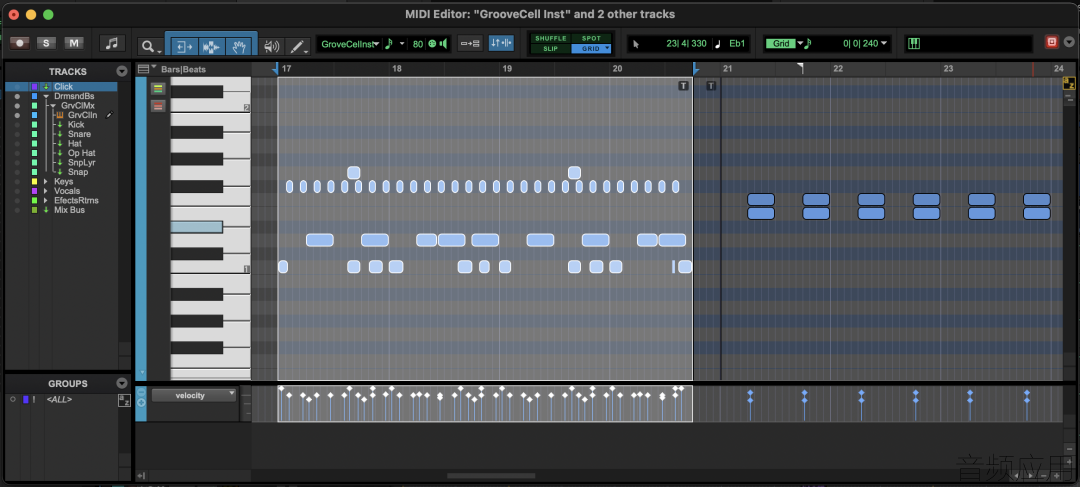Viewport: 1080px width, 487px height.
Task: Select the Click track in list
Action: [x=63, y=86]
